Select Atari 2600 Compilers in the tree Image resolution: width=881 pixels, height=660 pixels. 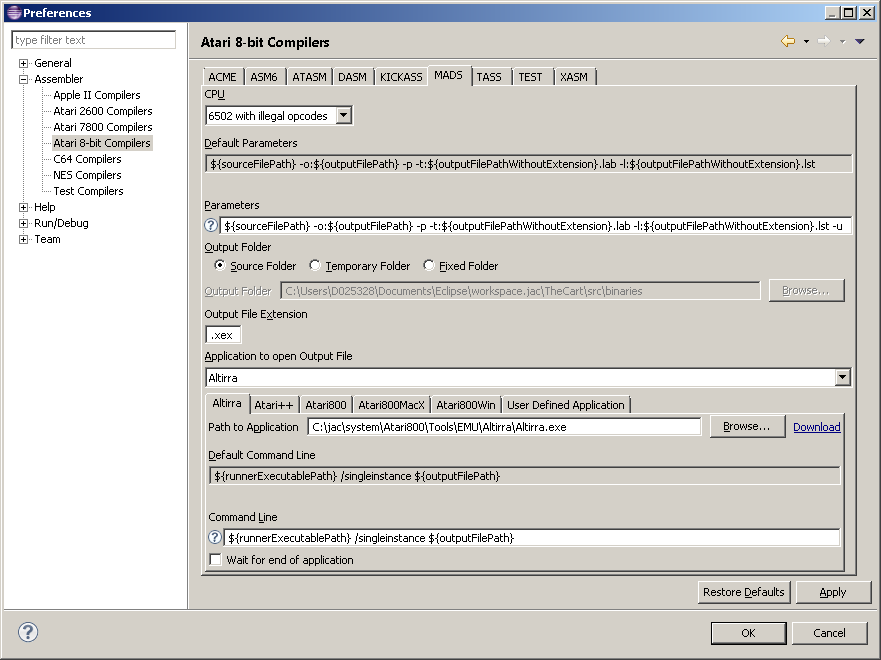pyautogui.click(x=103, y=111)
